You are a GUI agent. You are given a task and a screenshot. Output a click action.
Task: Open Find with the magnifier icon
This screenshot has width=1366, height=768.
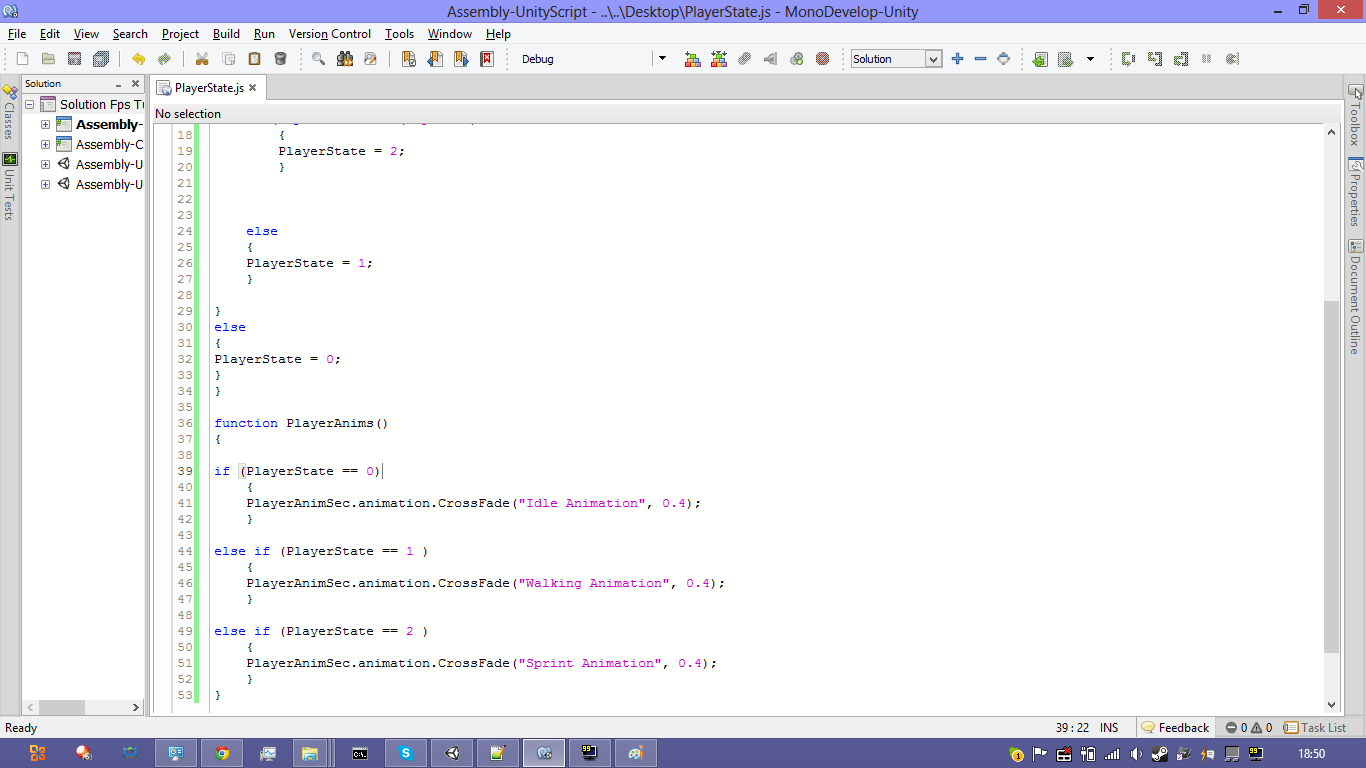point(318,59)
